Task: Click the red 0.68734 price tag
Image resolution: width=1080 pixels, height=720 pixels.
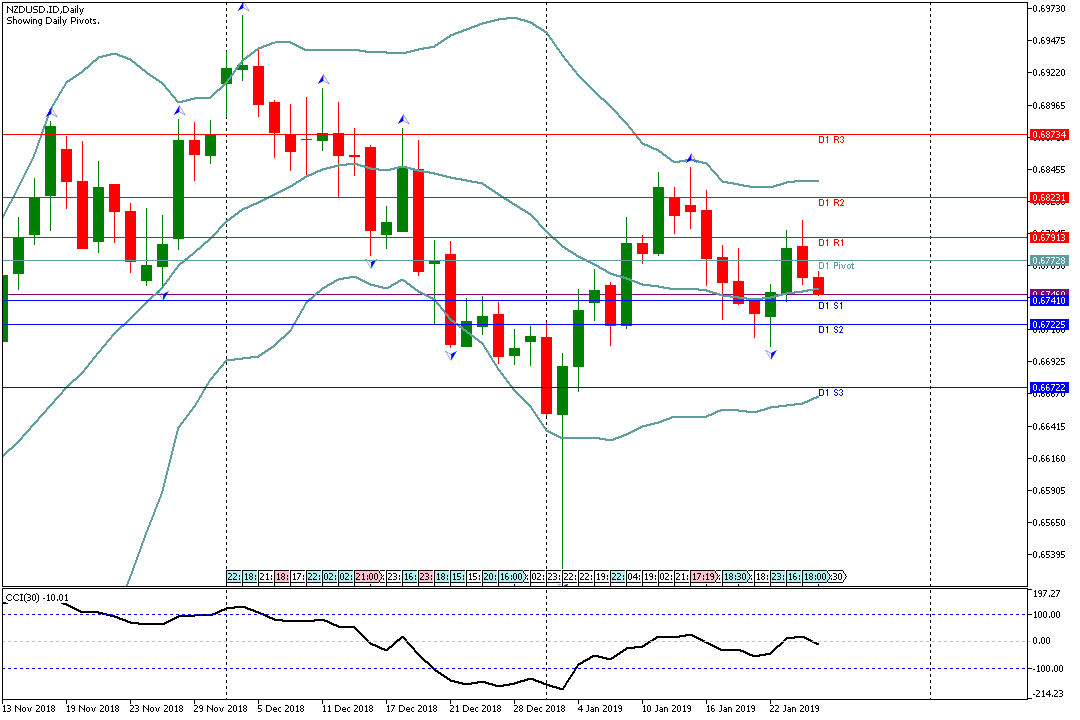Action: click(x=1049, y=135)
